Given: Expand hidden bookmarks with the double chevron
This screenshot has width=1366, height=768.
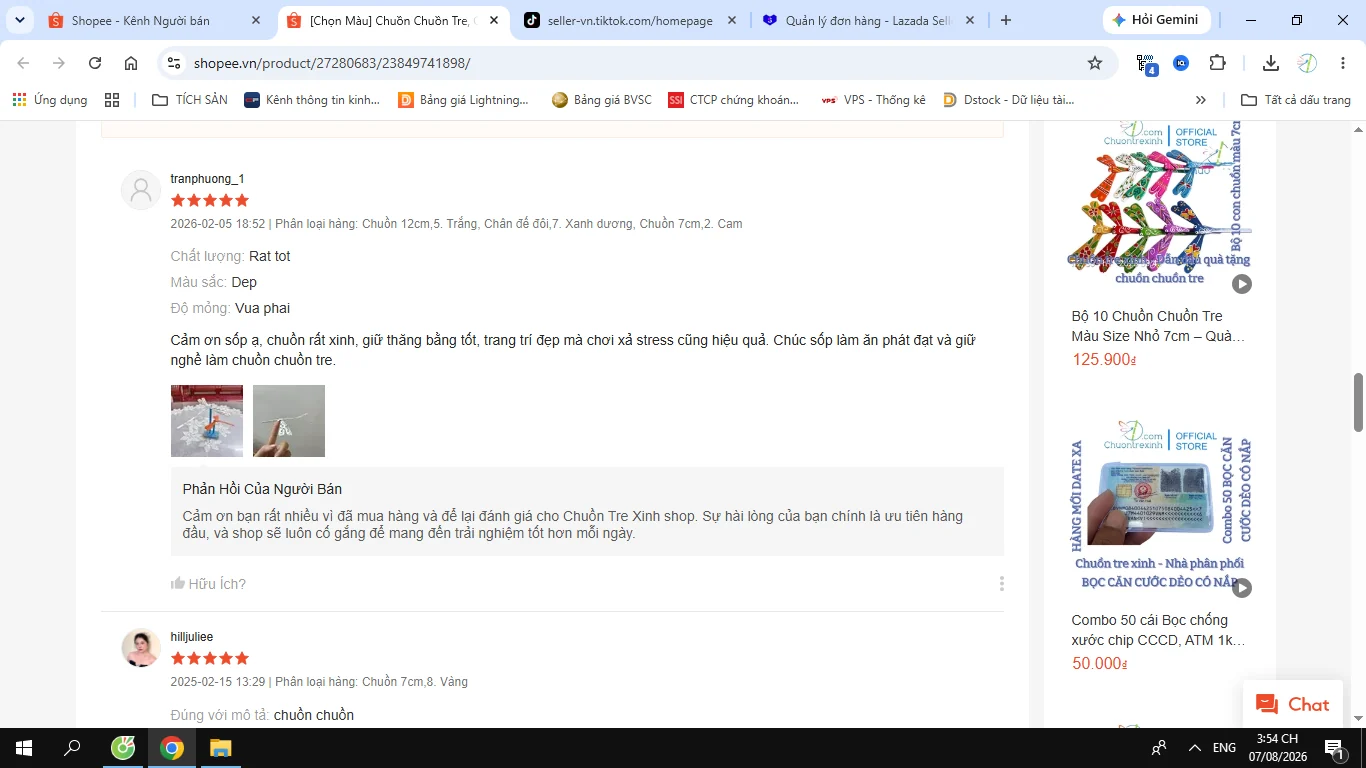Looking at the screenshot, I should coord(1201,100).
